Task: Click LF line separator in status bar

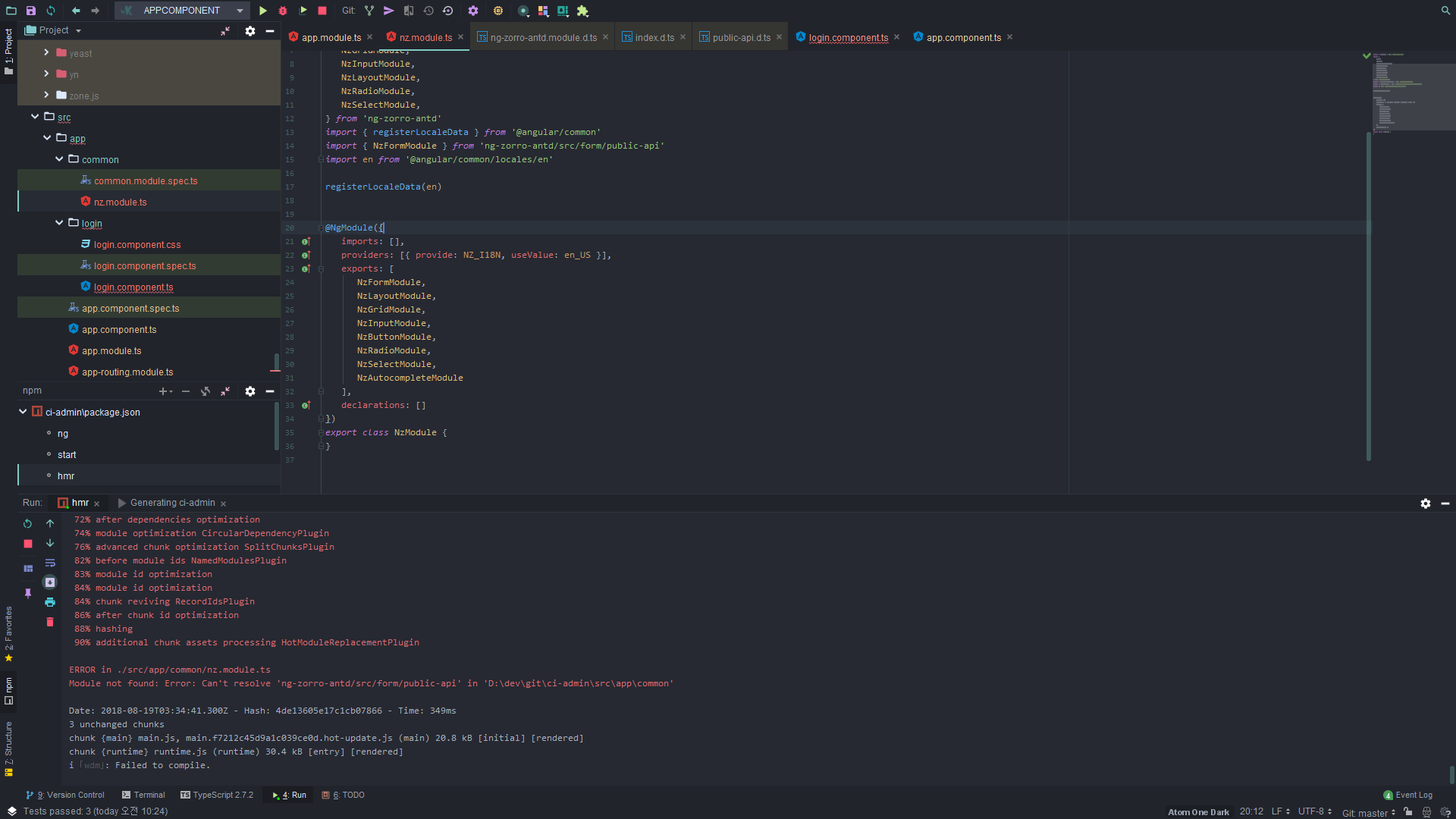Action: pyautogui.click(x=1281, y=811)
